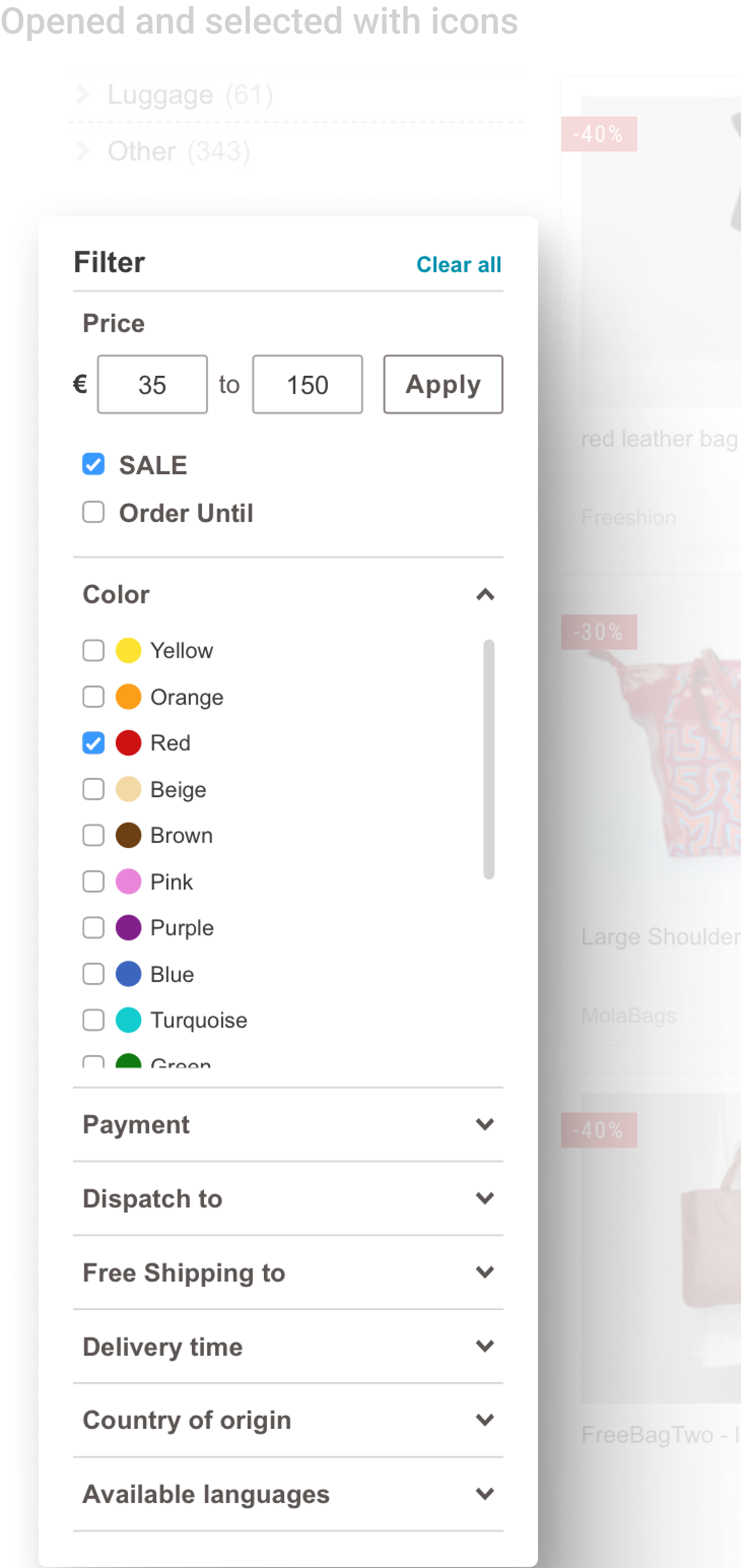Viewport: 741px width, 1568px height.
Task: Click the purple color dot
Action: tap(128, 928)
